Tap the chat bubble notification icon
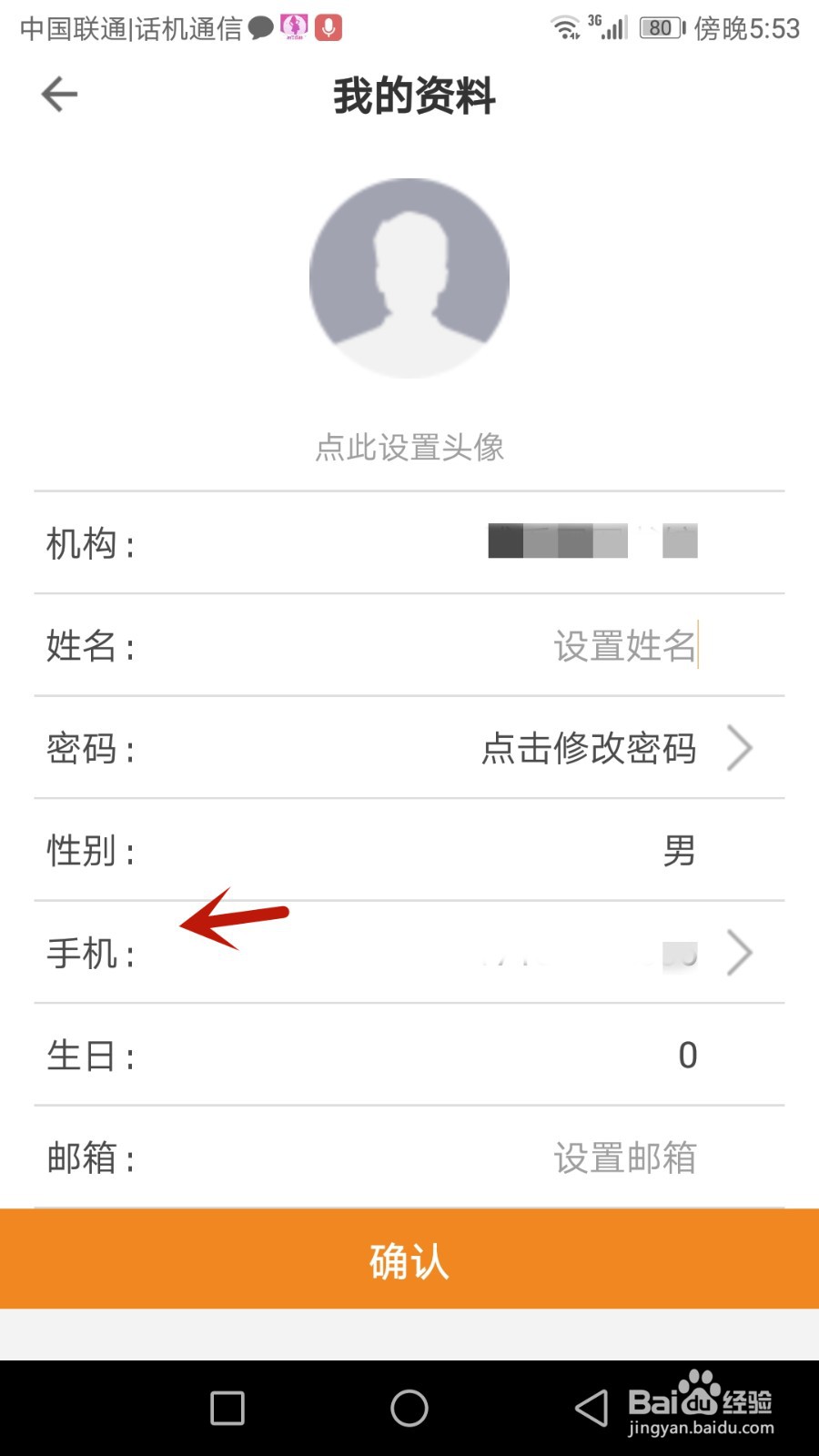Screen dimensions: 819x1456 261,28
